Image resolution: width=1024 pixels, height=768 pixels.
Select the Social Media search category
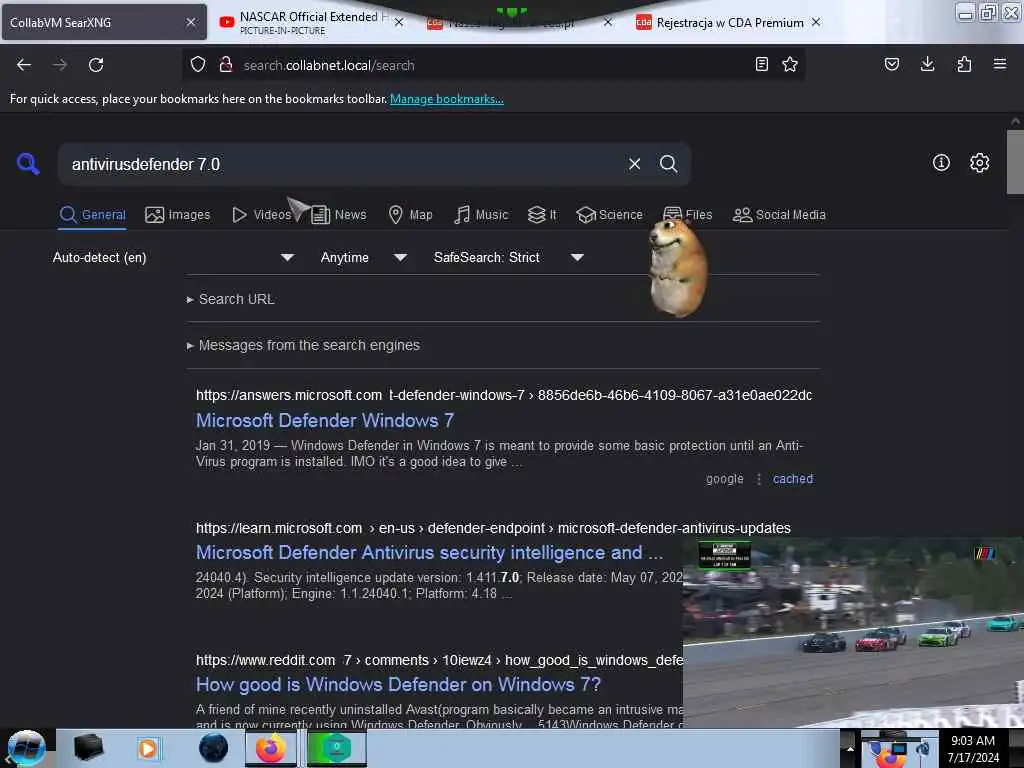pos(779,214)
